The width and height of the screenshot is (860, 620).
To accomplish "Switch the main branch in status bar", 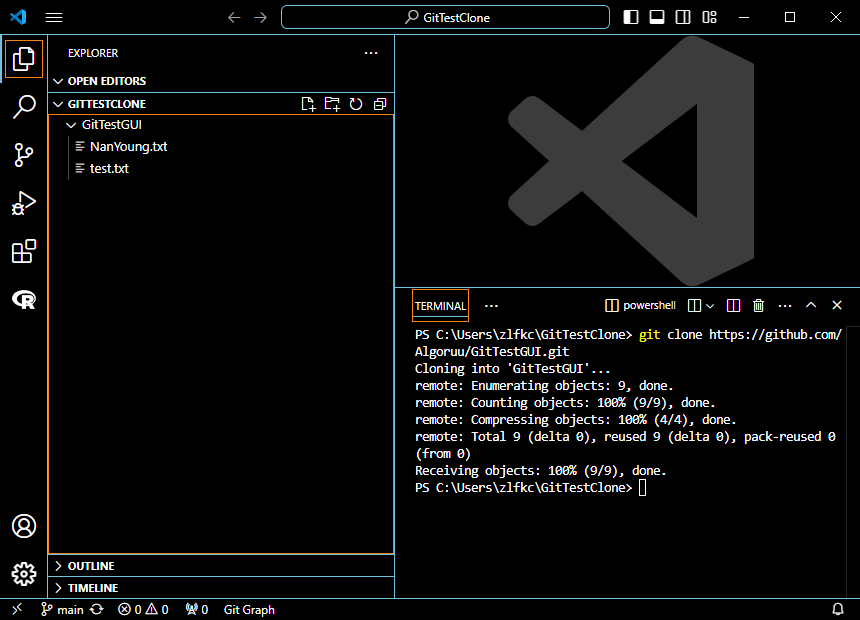I will tap(63, 610).
